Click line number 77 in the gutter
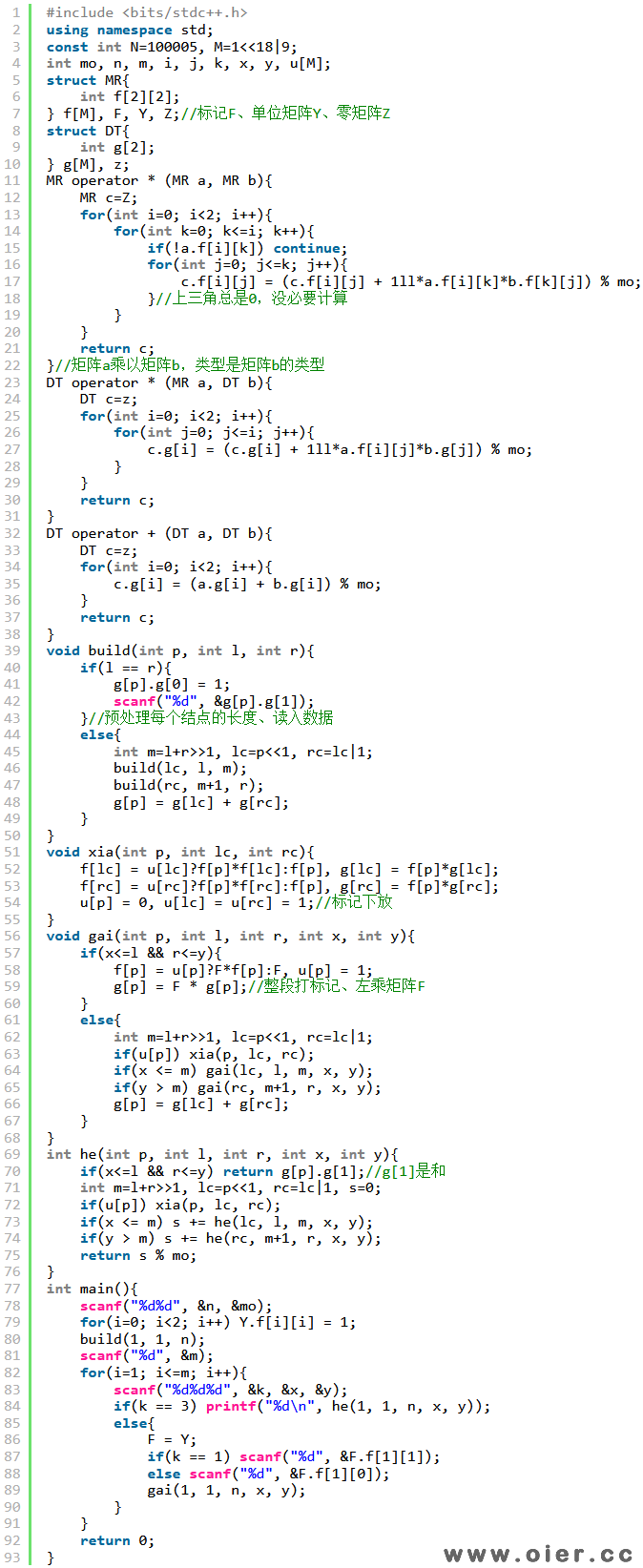This screenshot has width=643, height=1568. [x=12, y=1289]
